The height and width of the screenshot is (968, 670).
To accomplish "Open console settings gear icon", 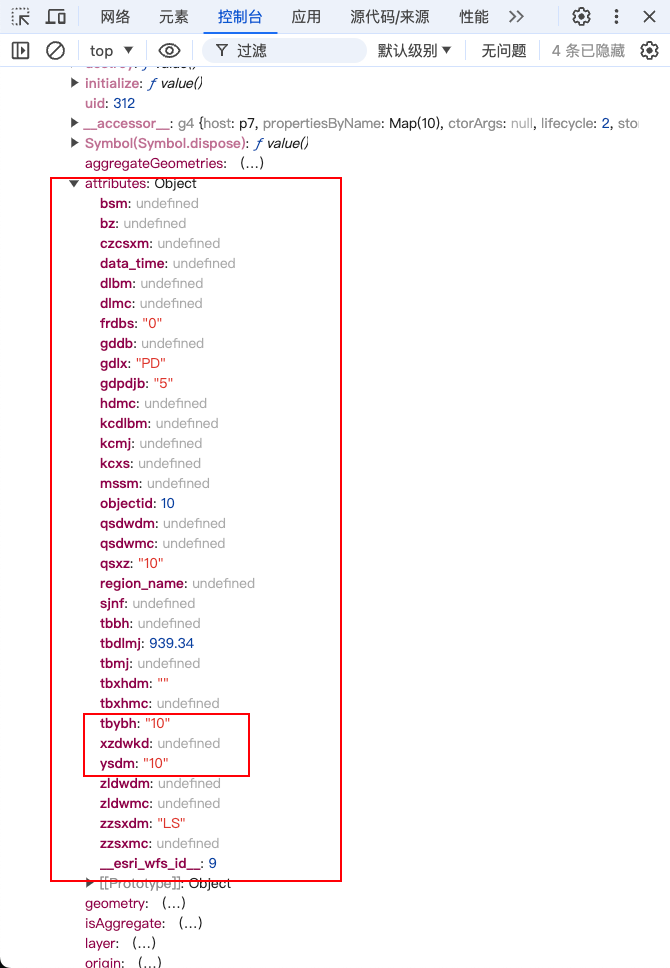I will tap(649, 51).
